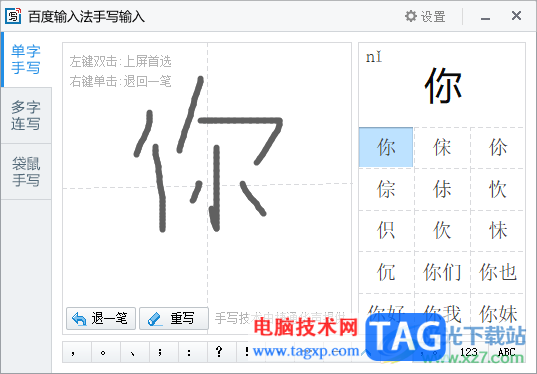This screenshot has width=537, height=374.
Task: Click the 重写 rewrite button
Action: (174, 319)
